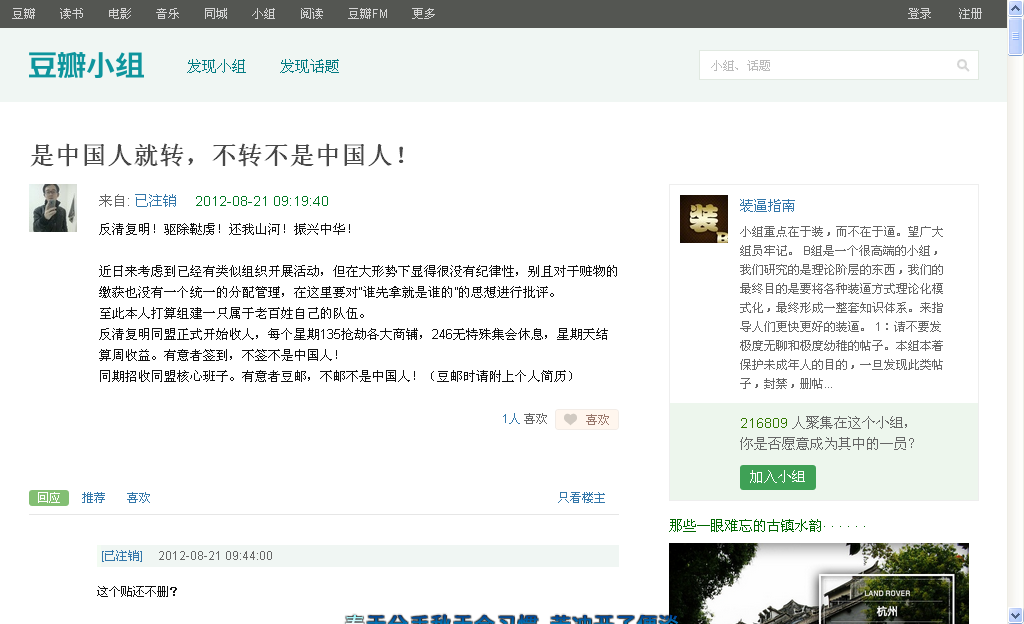
Task: Toggle like on the post via 喜欢
Action: click(587, 419)
